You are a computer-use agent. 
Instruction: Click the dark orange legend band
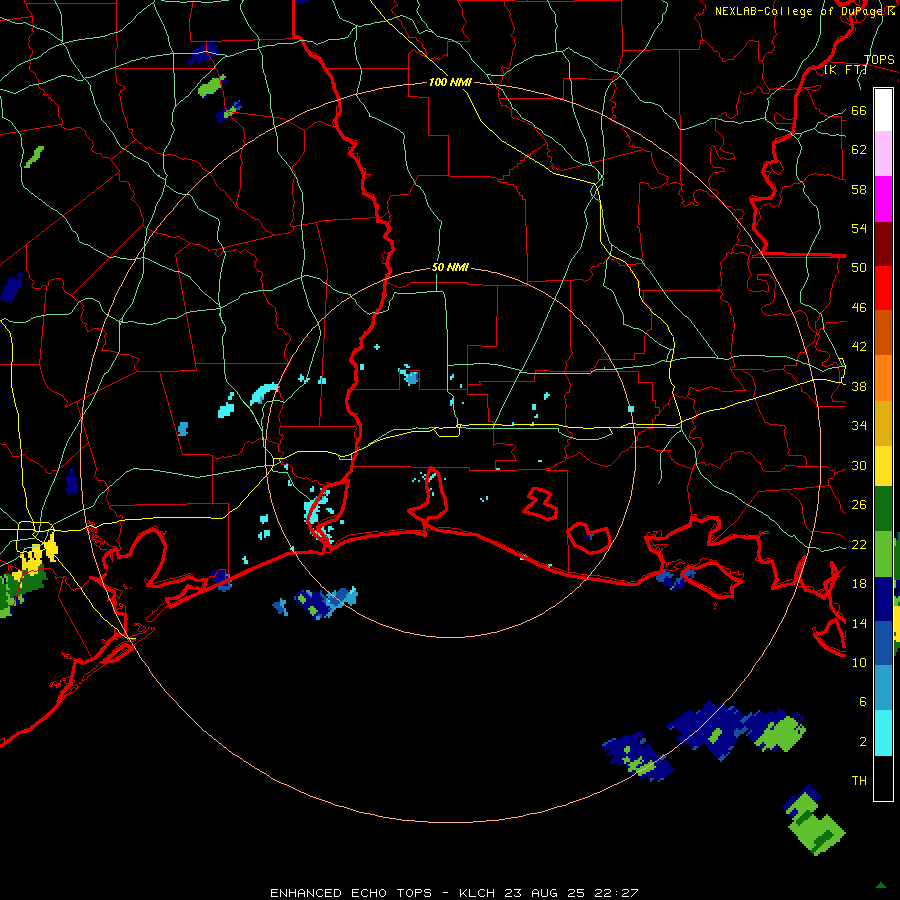pyautogui.click(x=883, y=332)
